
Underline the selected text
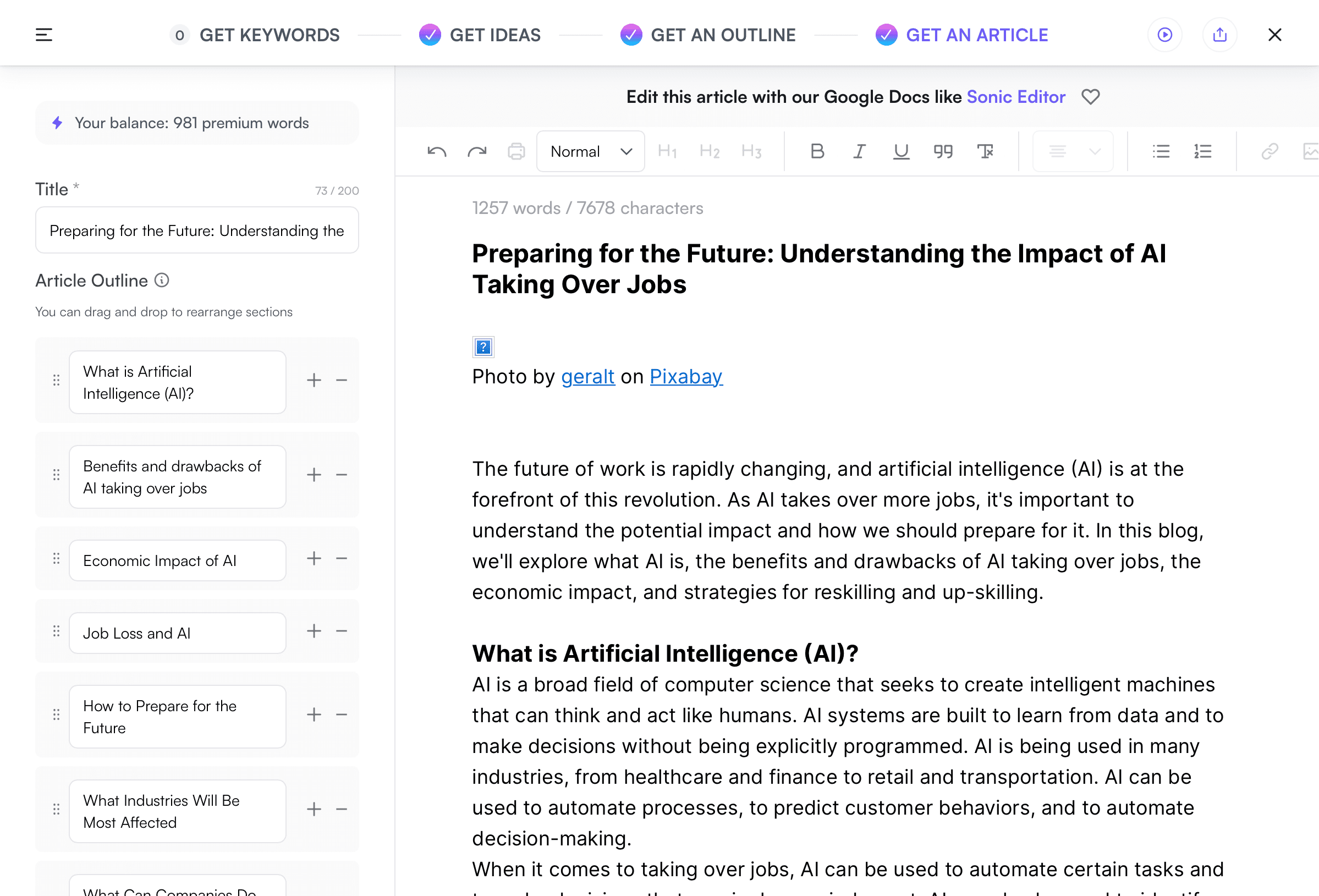(901, 151)
